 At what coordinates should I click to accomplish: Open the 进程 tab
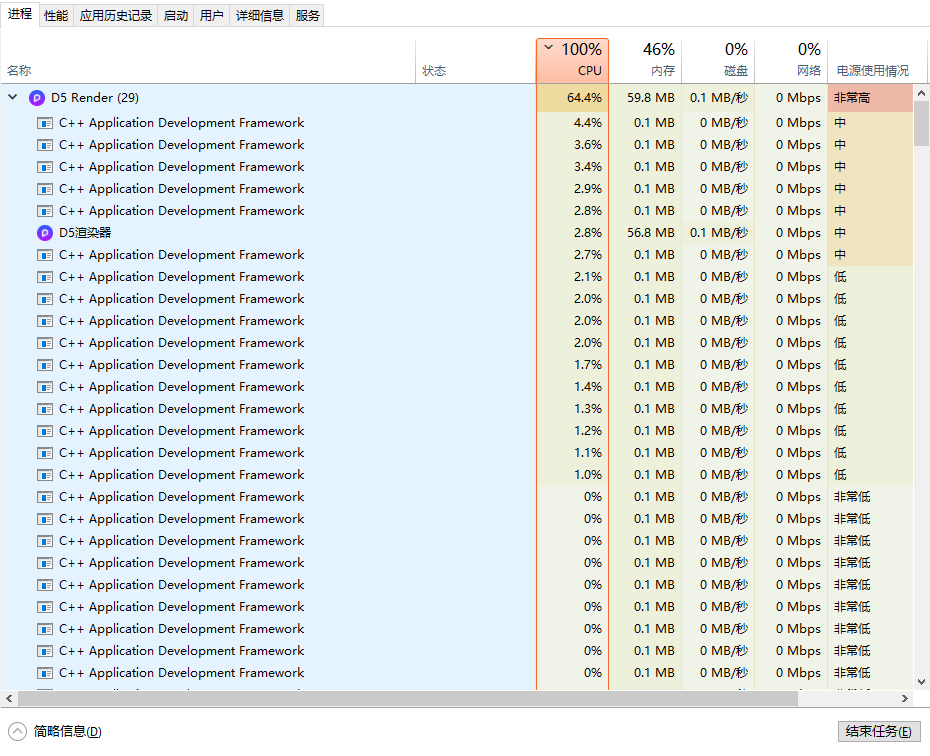click(x=20, y=14)
